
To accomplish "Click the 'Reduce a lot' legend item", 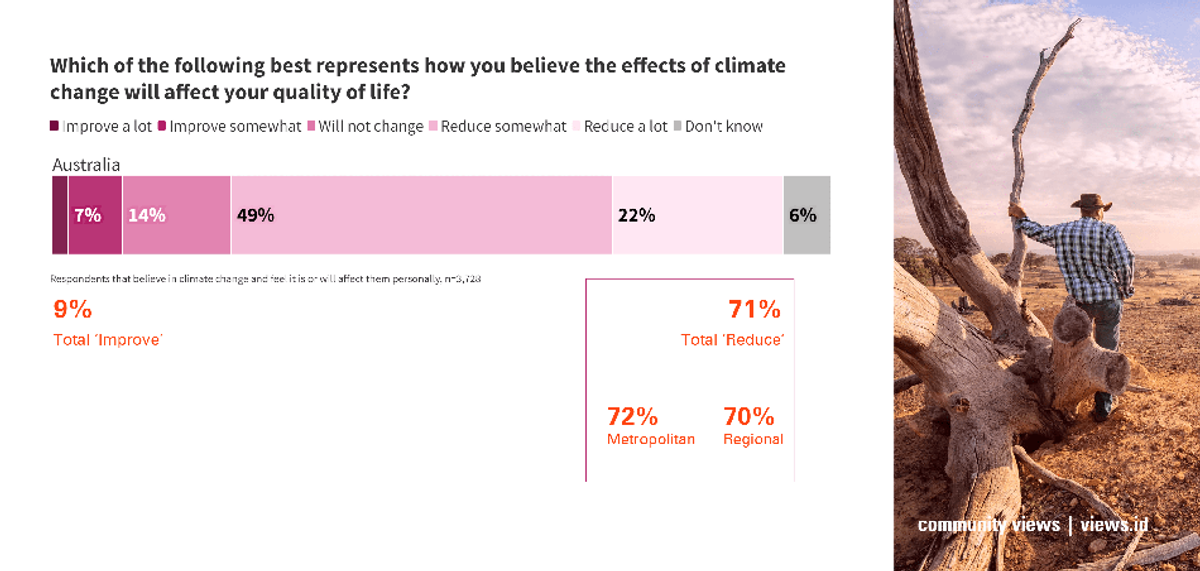I will (619, 126).
